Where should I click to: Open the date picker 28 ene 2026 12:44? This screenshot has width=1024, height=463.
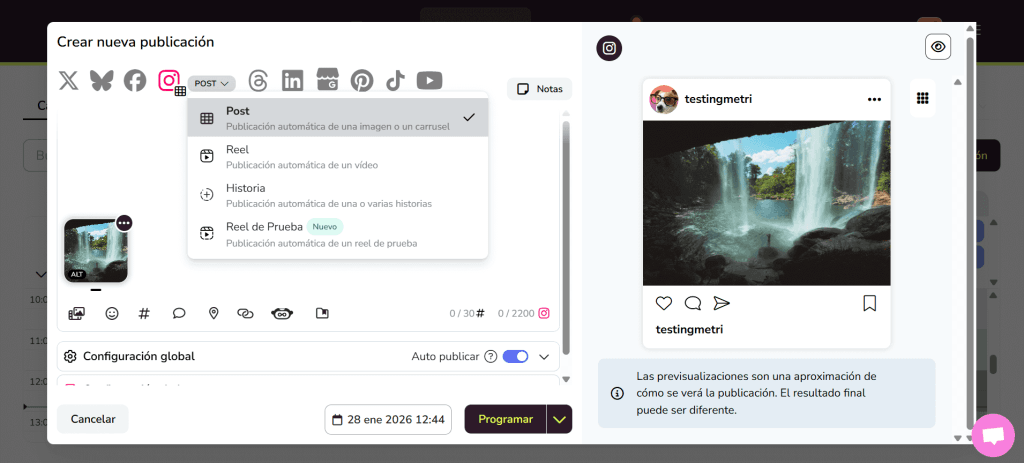[x=388, y=419]
